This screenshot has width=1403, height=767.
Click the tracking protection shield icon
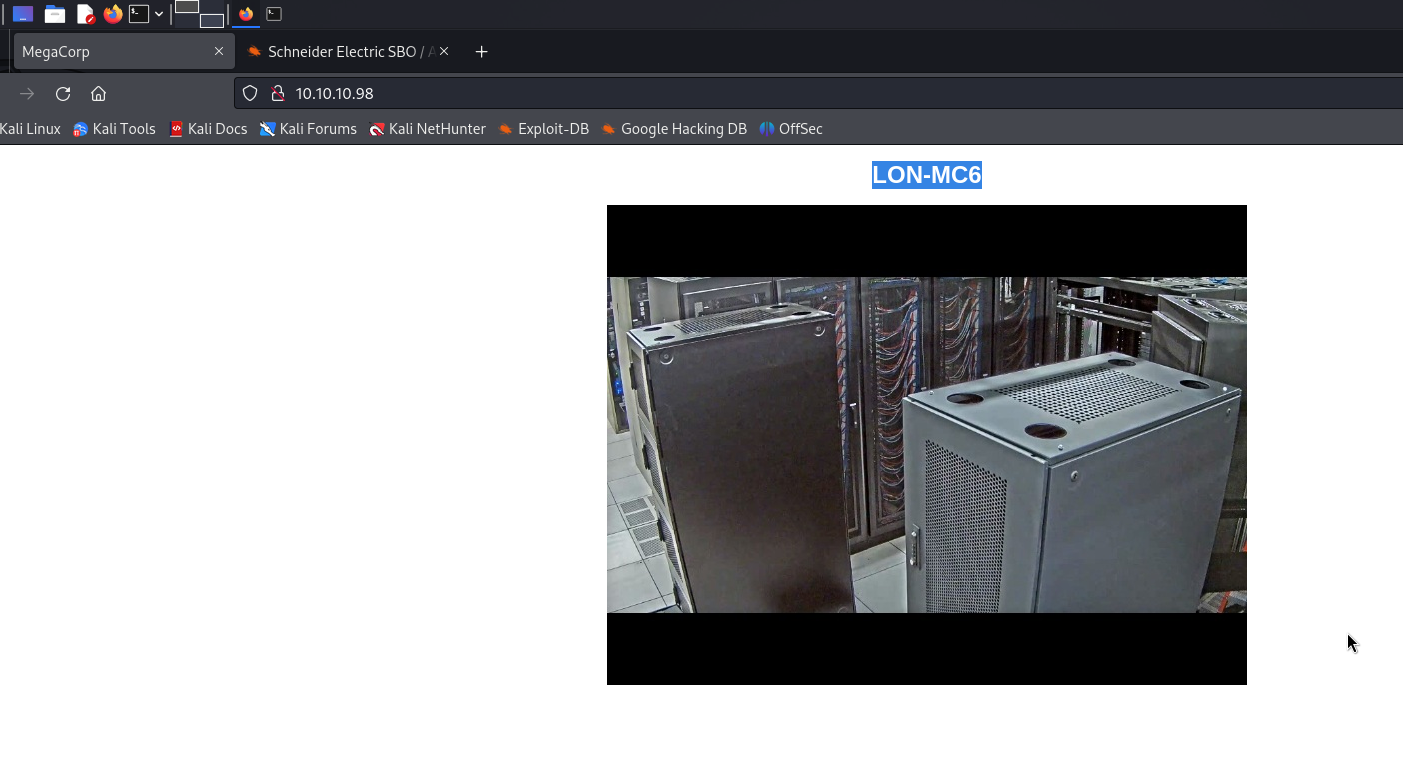[x=251, y=93]
